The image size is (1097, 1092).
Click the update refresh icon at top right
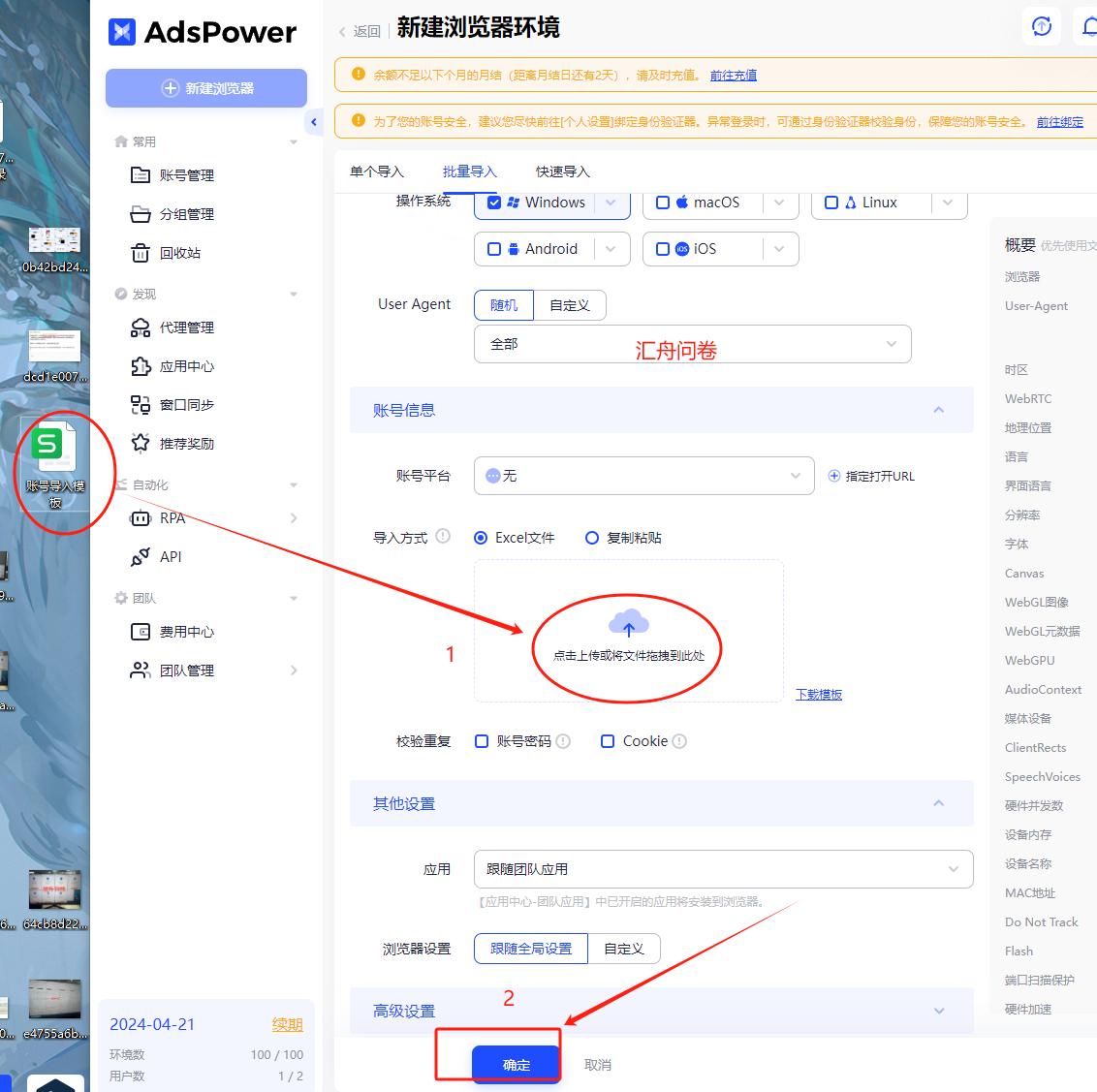(x=1042, y=26)
